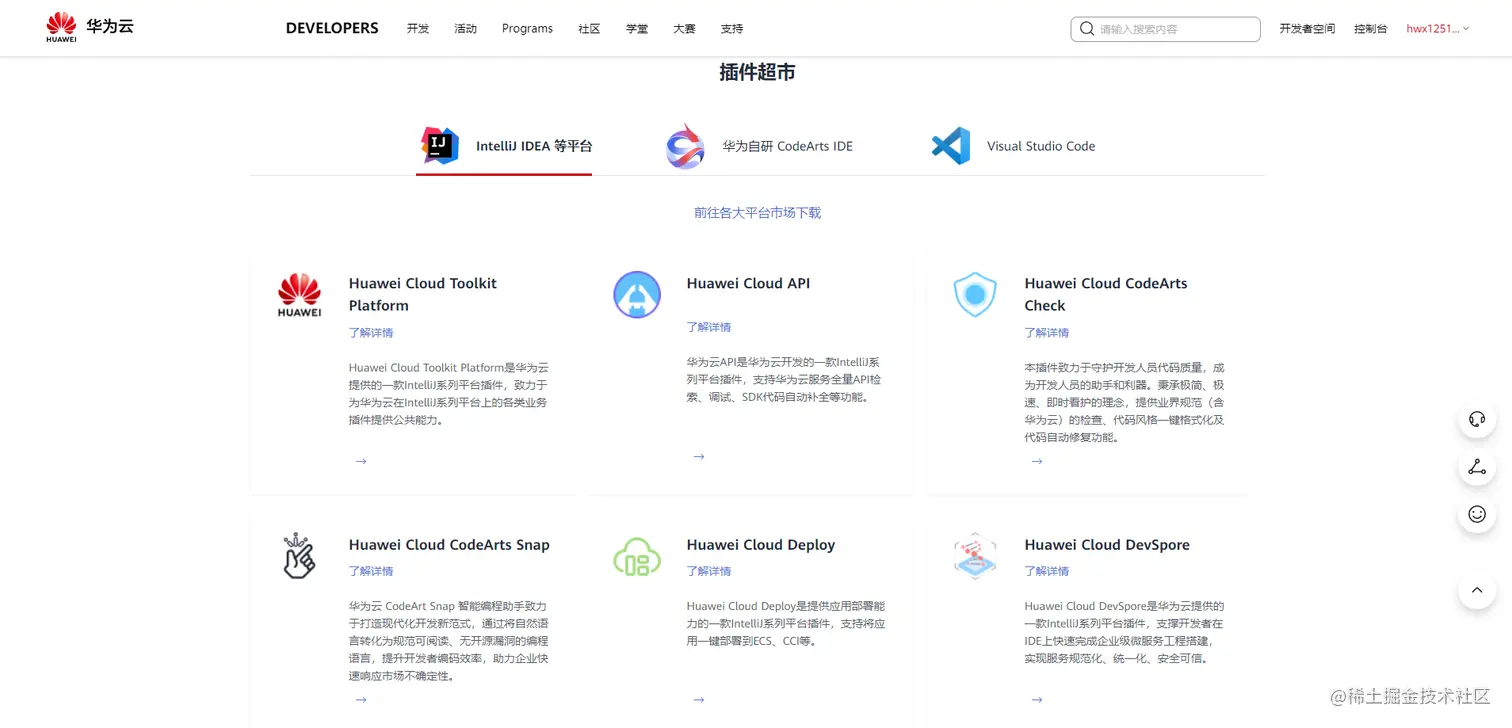Click the back-to-top arrow button
Screen dimensions: 1512x728
click(x=1477, y=590)
